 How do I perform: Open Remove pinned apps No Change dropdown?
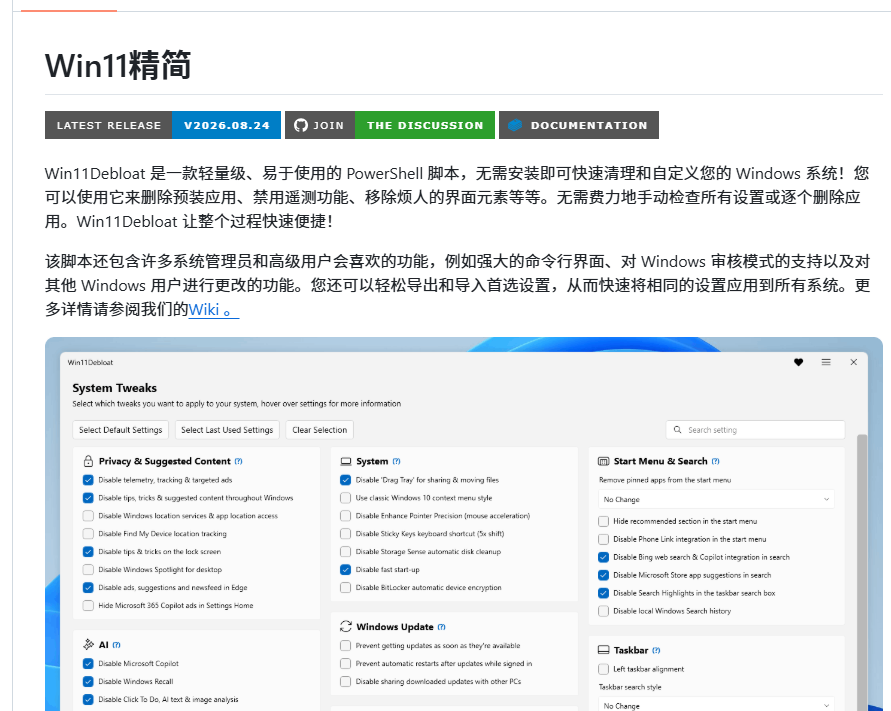[717, 499]
